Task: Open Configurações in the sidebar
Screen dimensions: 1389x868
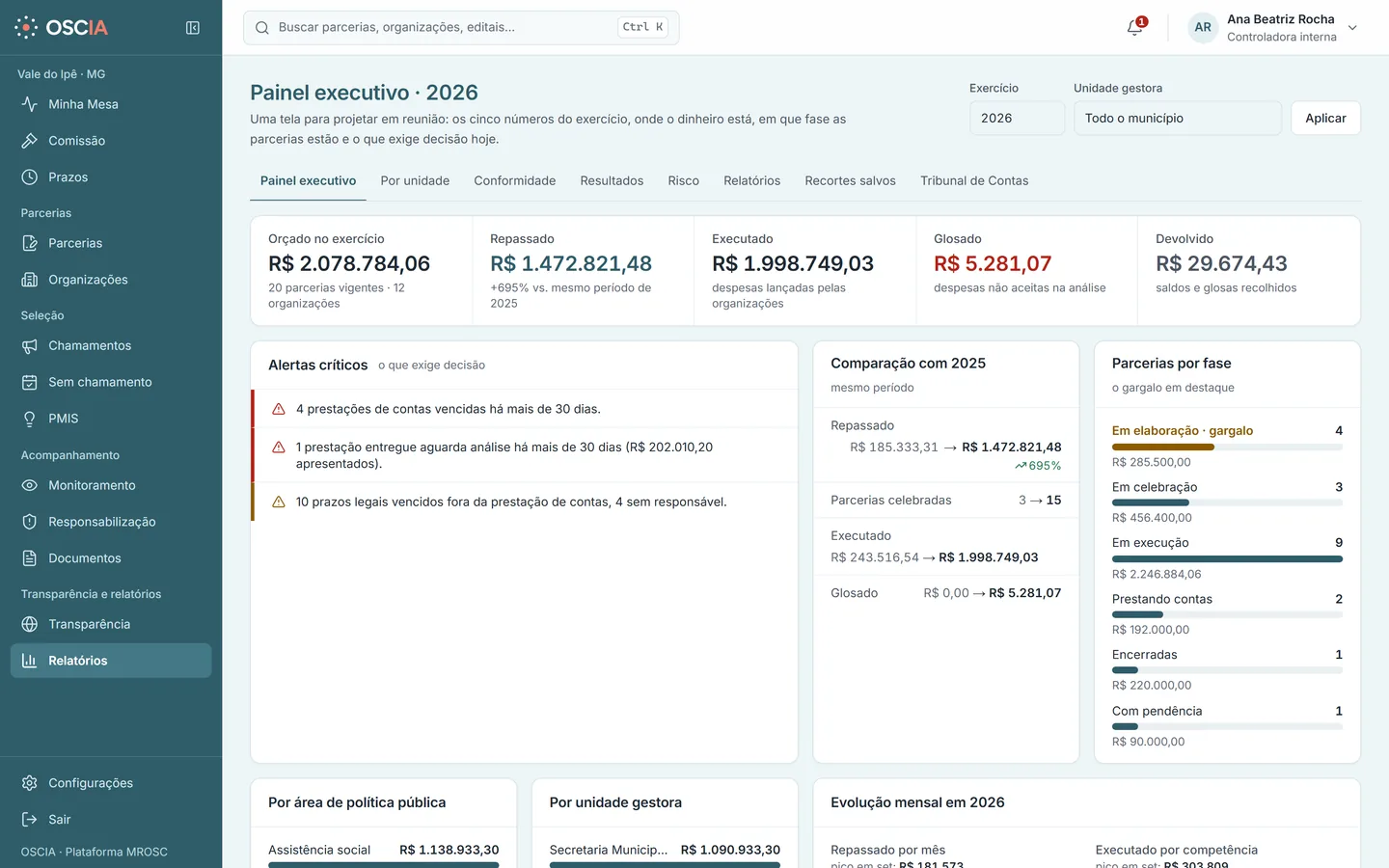Action: coord(111,783)
